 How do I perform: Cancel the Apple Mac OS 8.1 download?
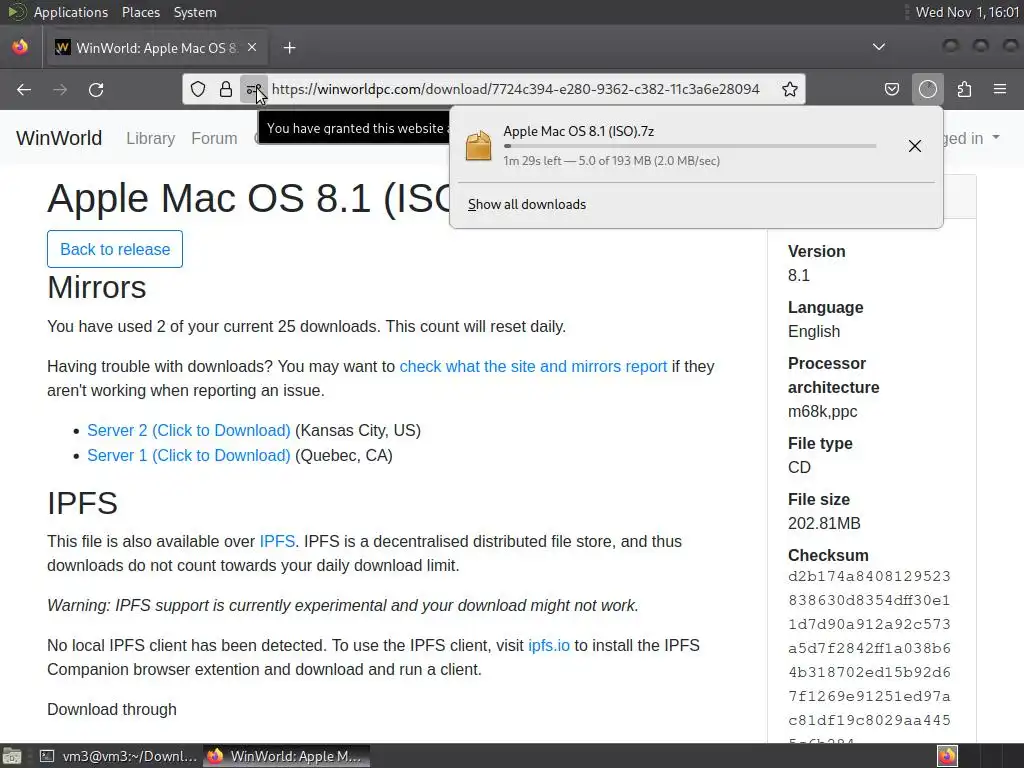pyautogui.click(x=915, y=146)
